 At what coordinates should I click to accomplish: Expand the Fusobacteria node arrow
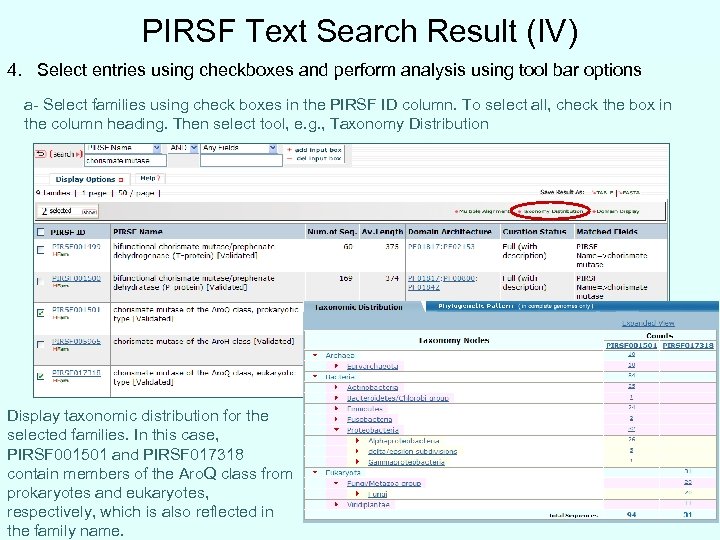click(337, 419)
